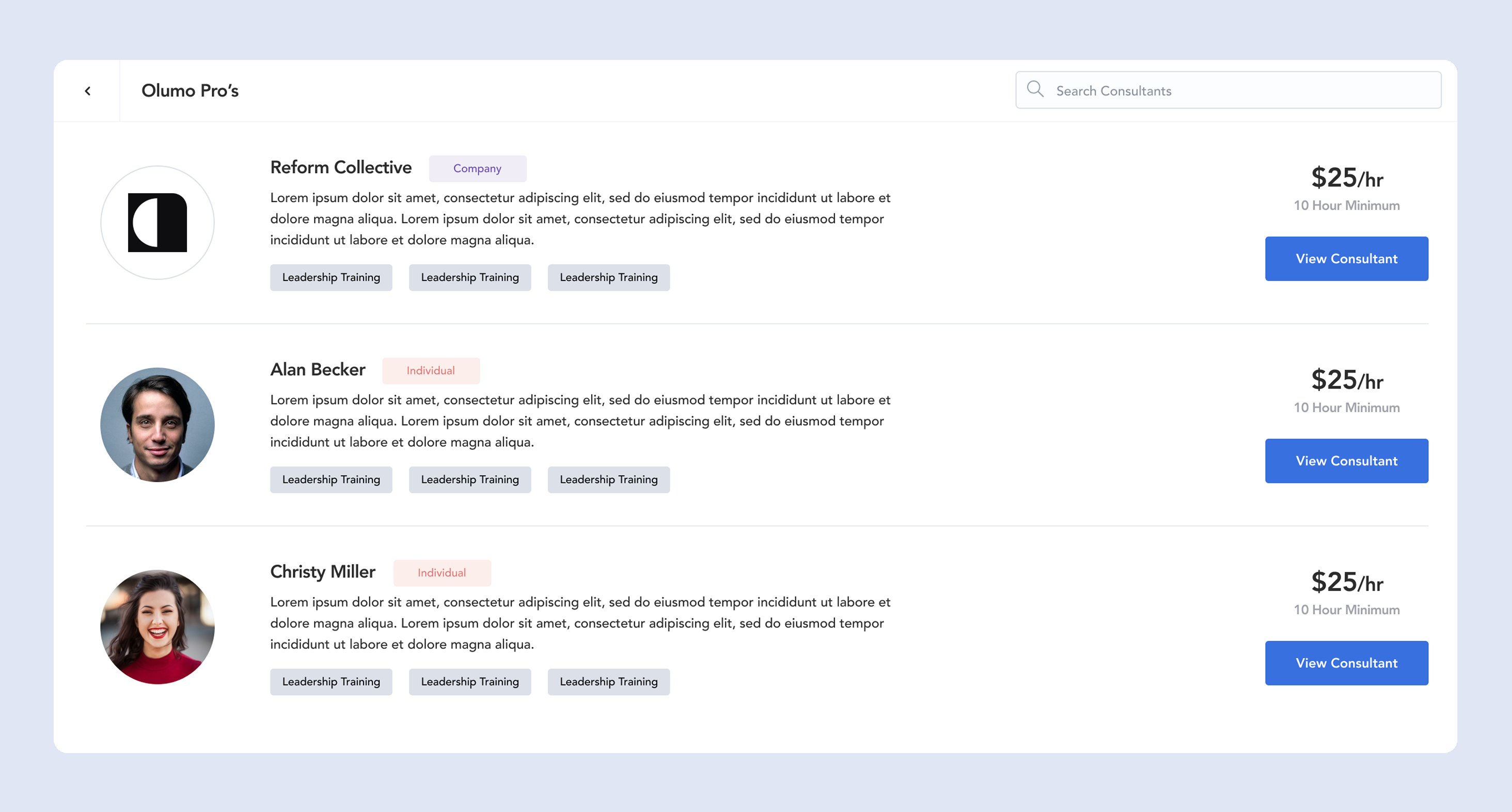Select Alan Becker's second Leadership Training tag
Image resolution: width=1512 pixels, height=812 pixels.
[x=469, y=479]
